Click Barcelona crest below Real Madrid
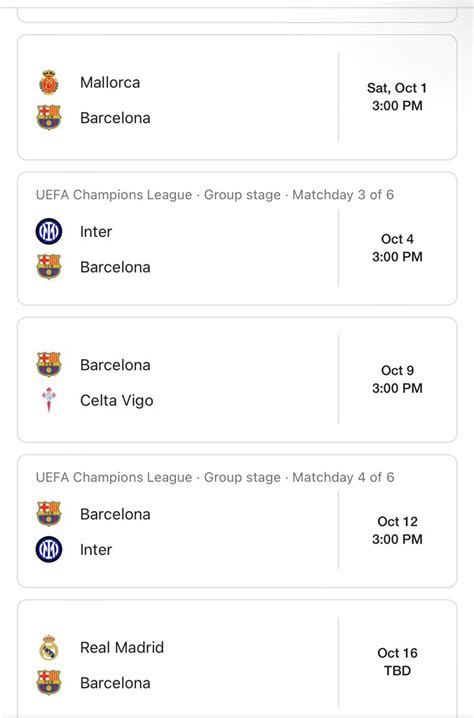 coord(49,683)
